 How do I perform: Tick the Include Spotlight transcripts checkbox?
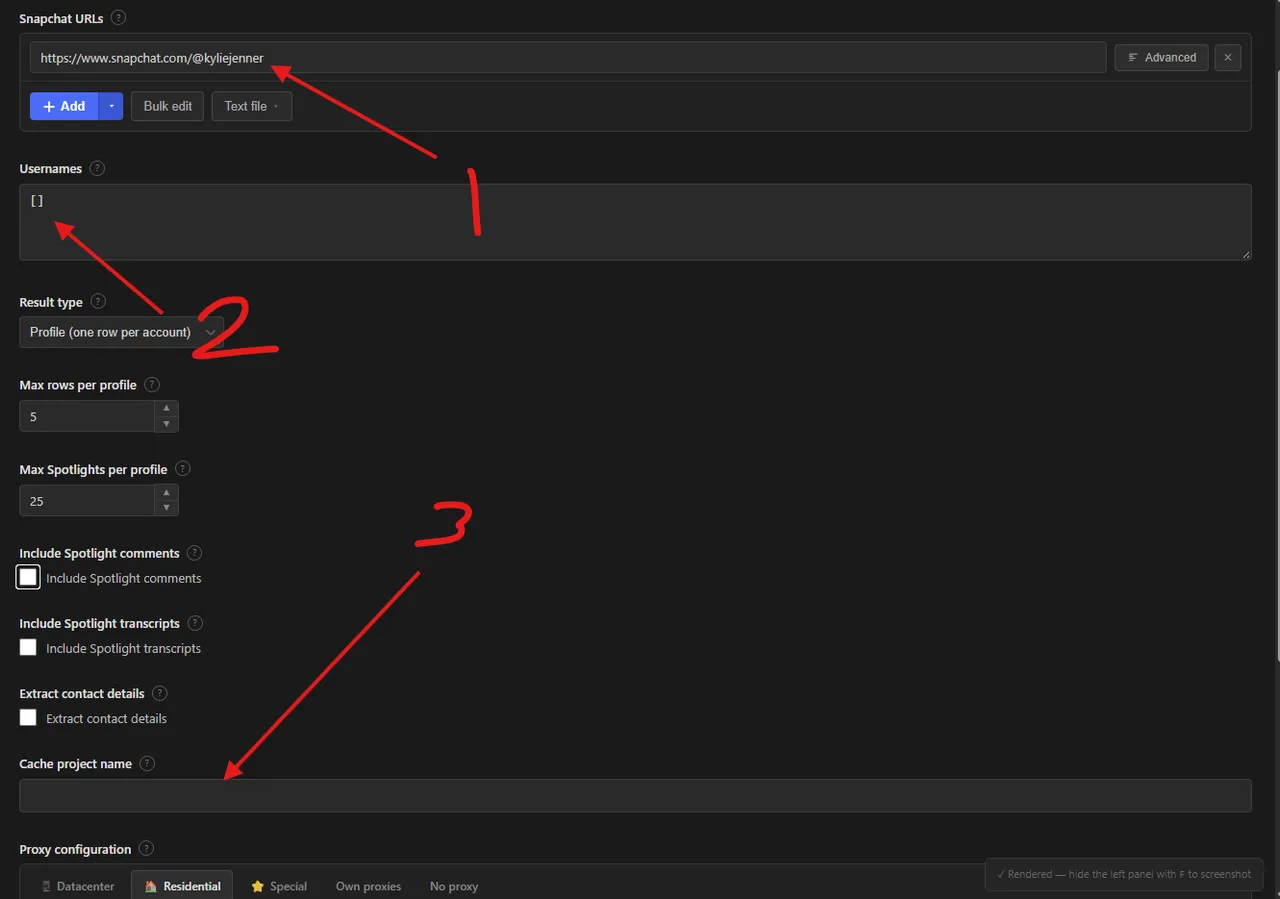pos(28,648)
